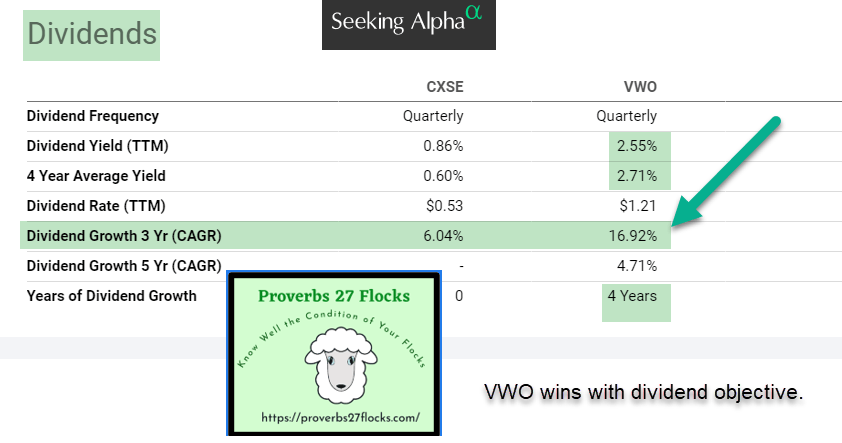Image resolution: width=842 pixels, height=443 pixels.
Task: Click the Seeking Alpha logo
Action: [408, 24]
